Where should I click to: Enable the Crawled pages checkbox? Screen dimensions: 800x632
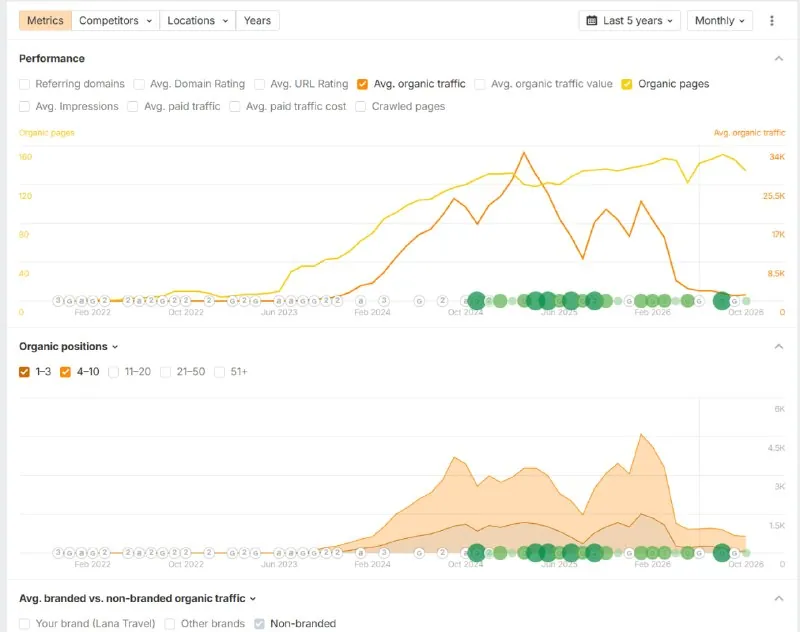click(x=360, y=107)
